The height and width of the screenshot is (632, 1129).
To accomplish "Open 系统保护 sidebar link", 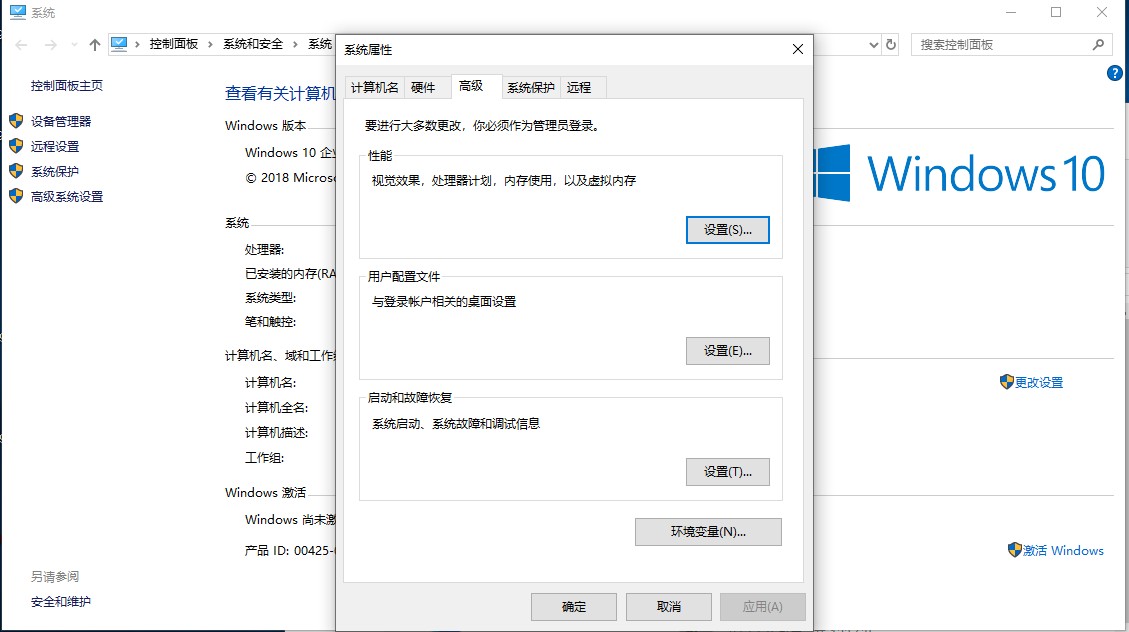I will 55,171.
